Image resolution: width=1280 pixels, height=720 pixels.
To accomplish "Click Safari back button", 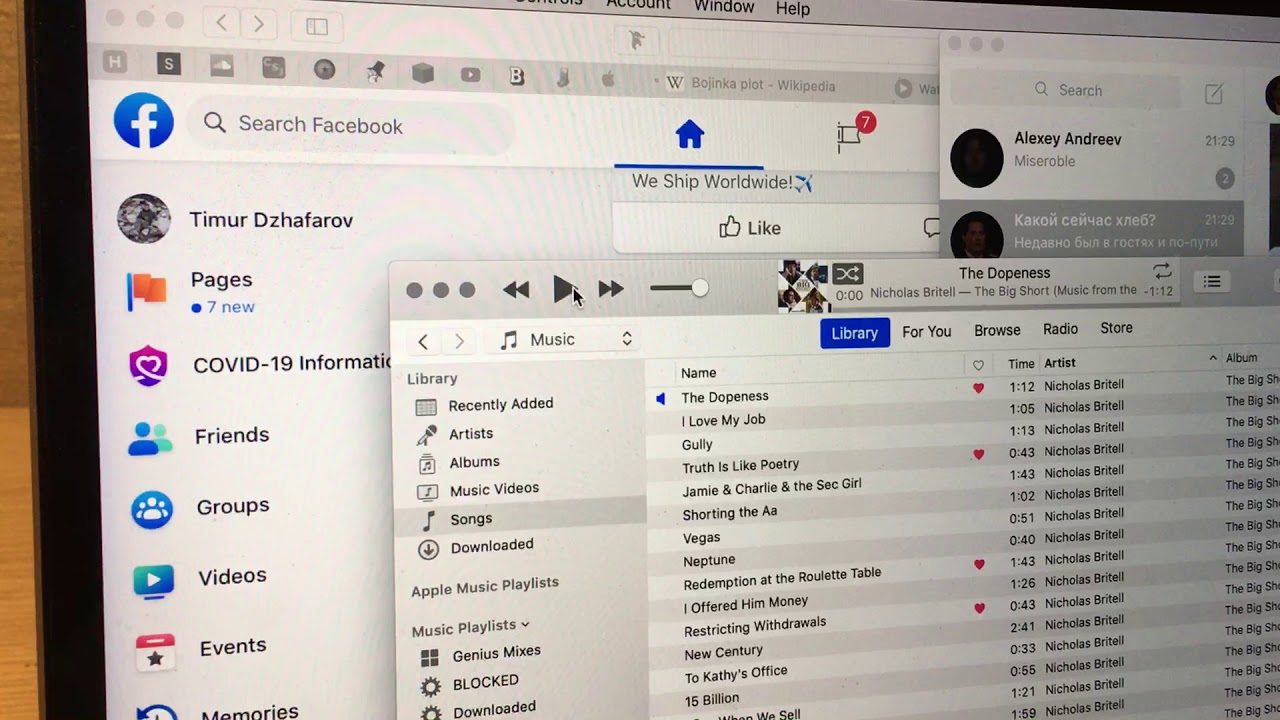I will 222,22.
